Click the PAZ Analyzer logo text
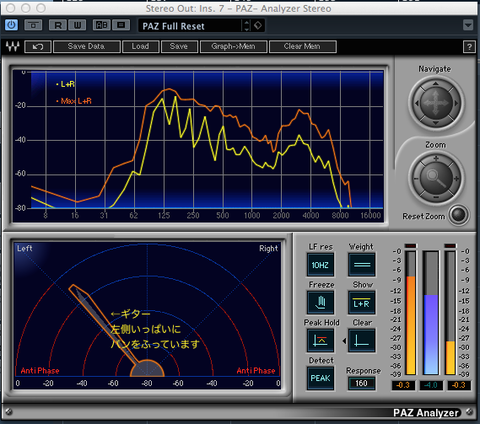Screen dimensions: 480x424 pos(426,413)
